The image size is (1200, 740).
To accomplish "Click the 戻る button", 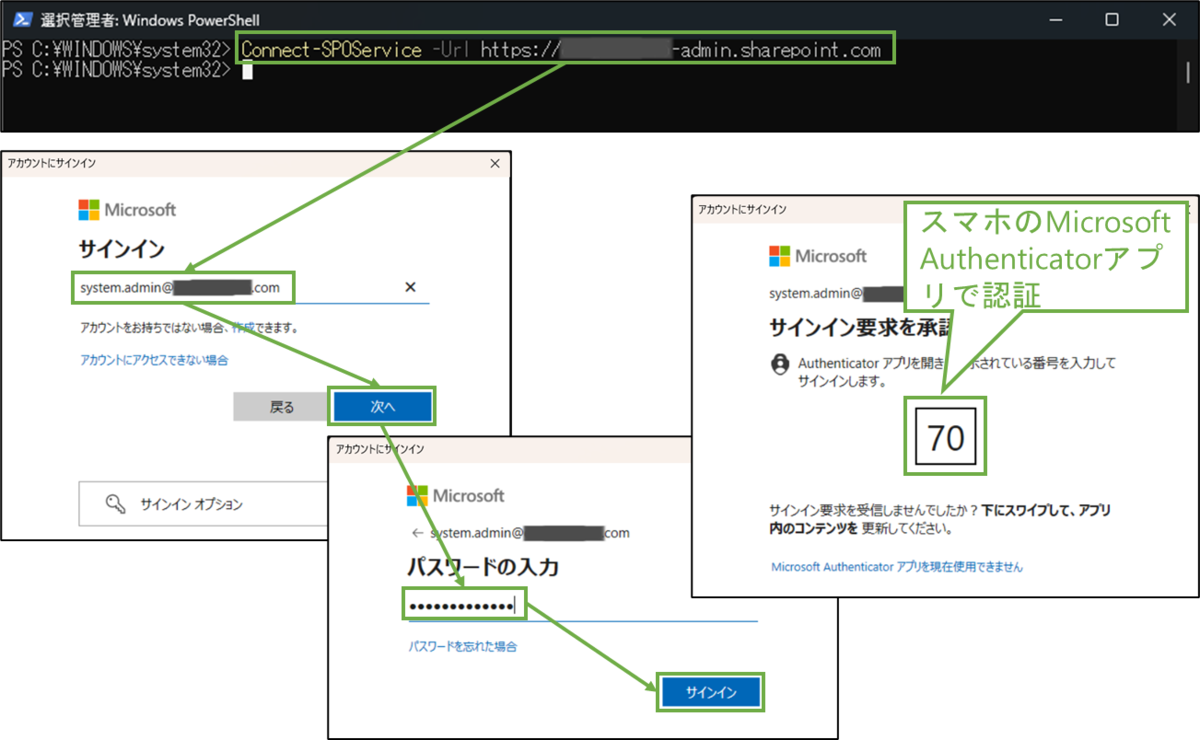I will point(282,407).
